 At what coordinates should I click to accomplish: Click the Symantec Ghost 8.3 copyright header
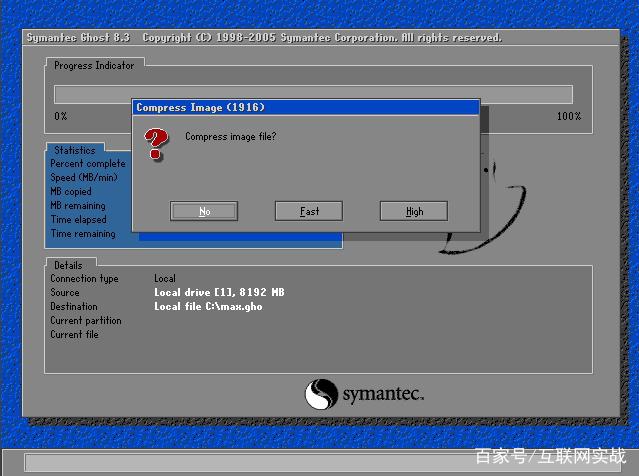(264, 37)
